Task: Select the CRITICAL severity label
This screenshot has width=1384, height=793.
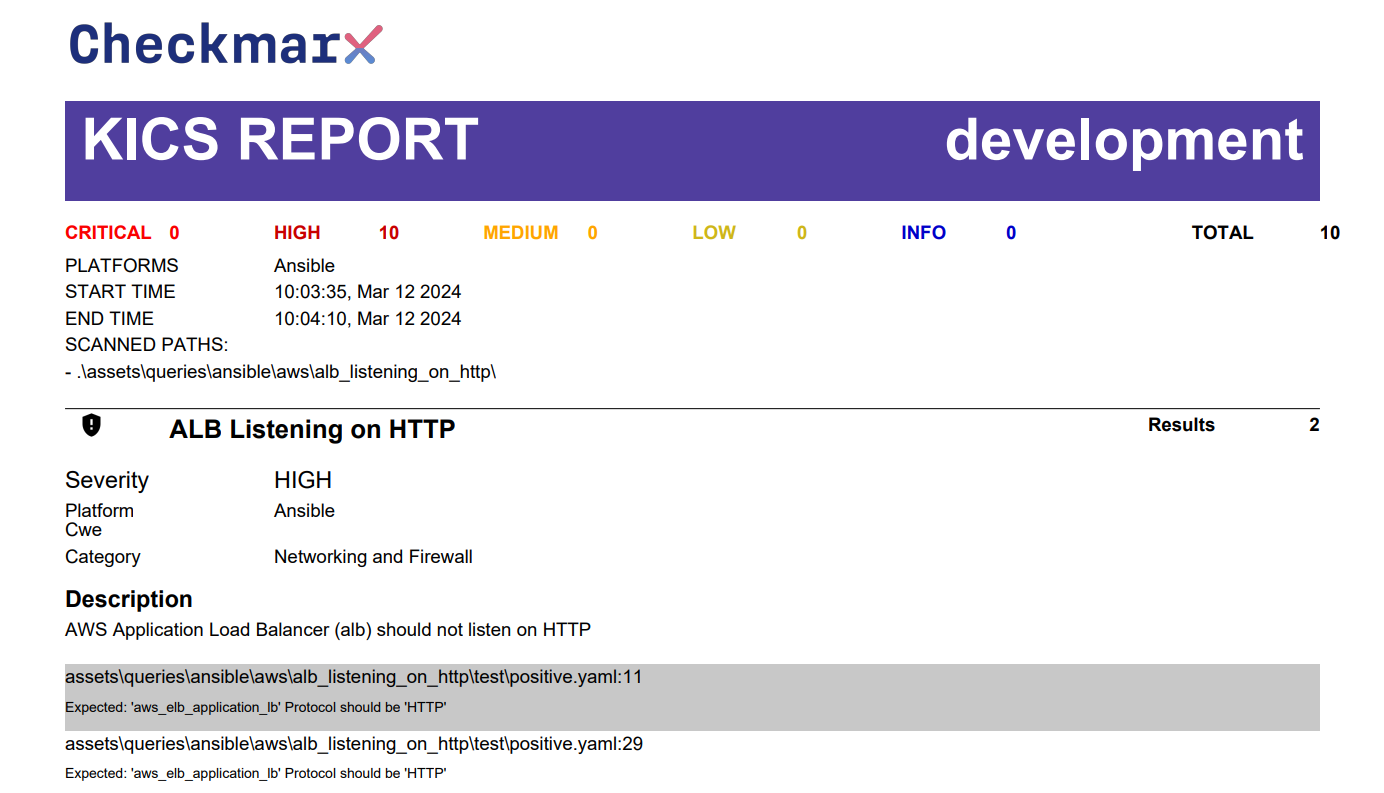Action: 108,233
